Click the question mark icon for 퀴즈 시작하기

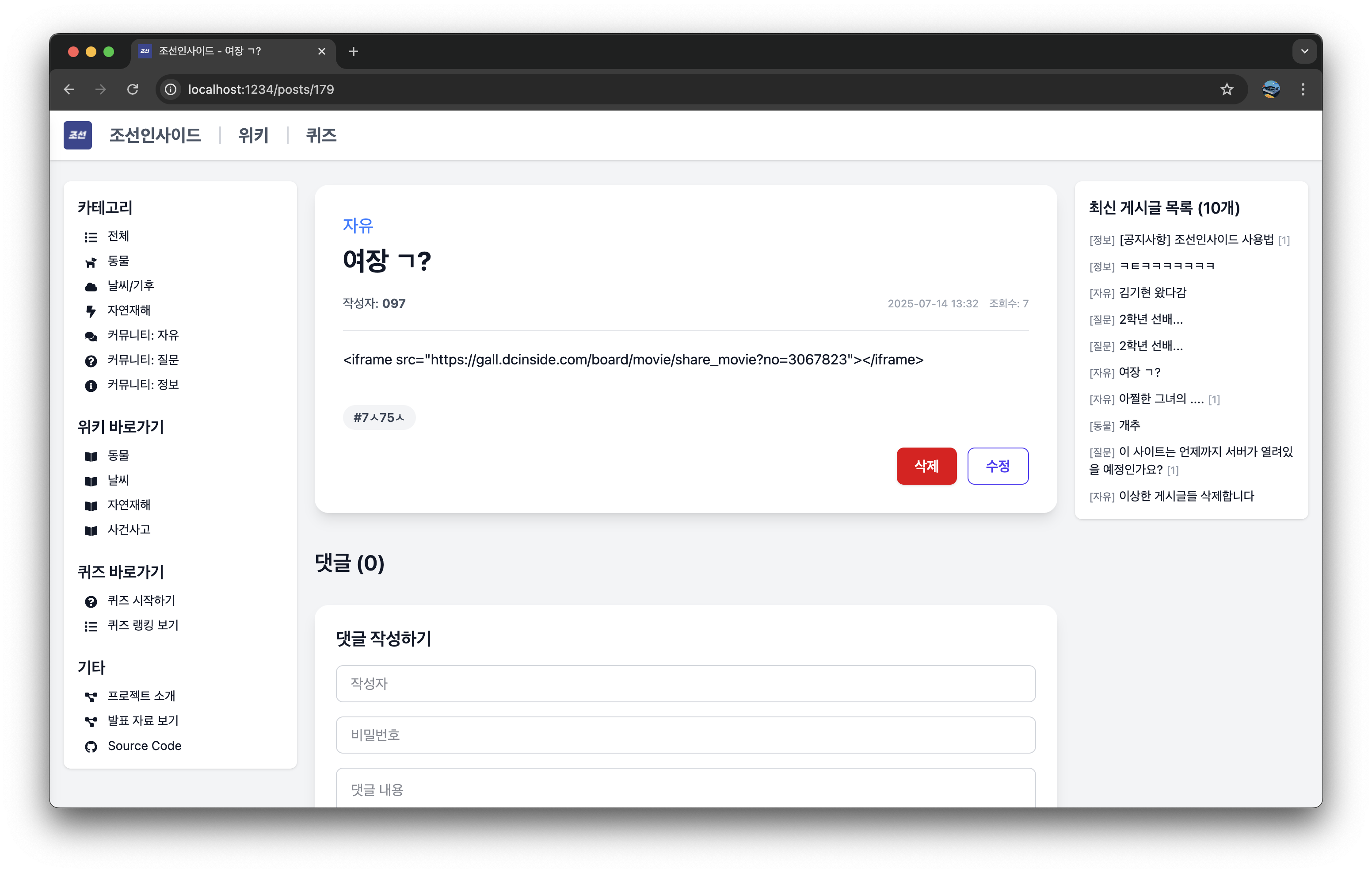[91, 601]
